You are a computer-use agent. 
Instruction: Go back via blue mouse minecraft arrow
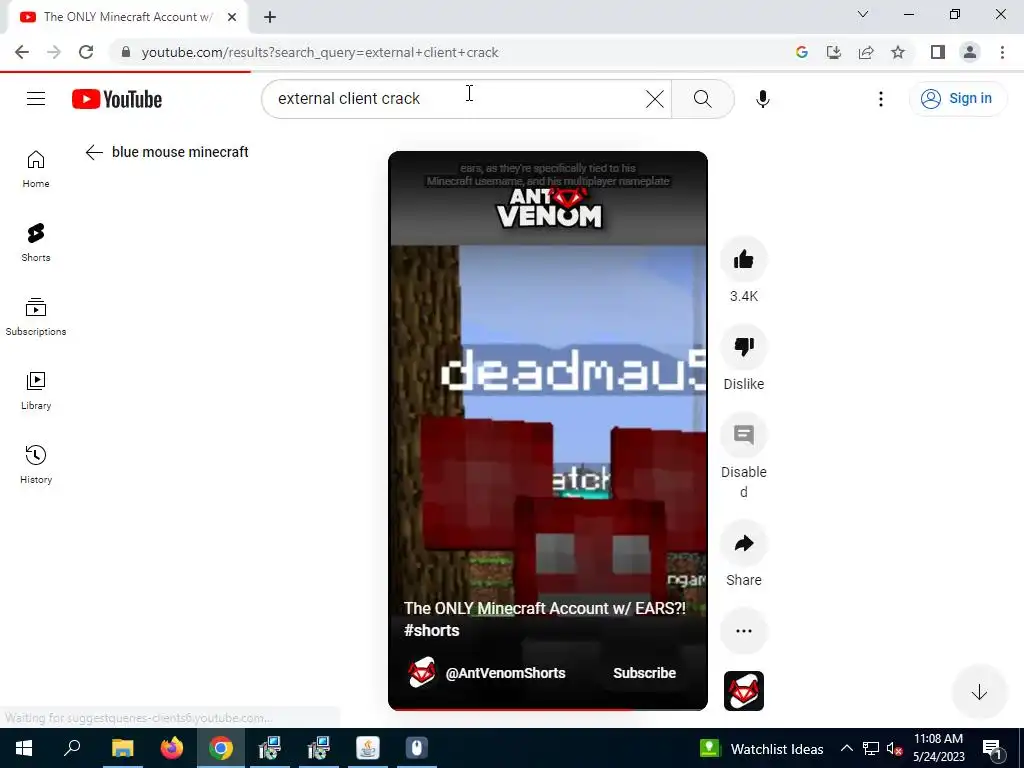coord(94,152)
